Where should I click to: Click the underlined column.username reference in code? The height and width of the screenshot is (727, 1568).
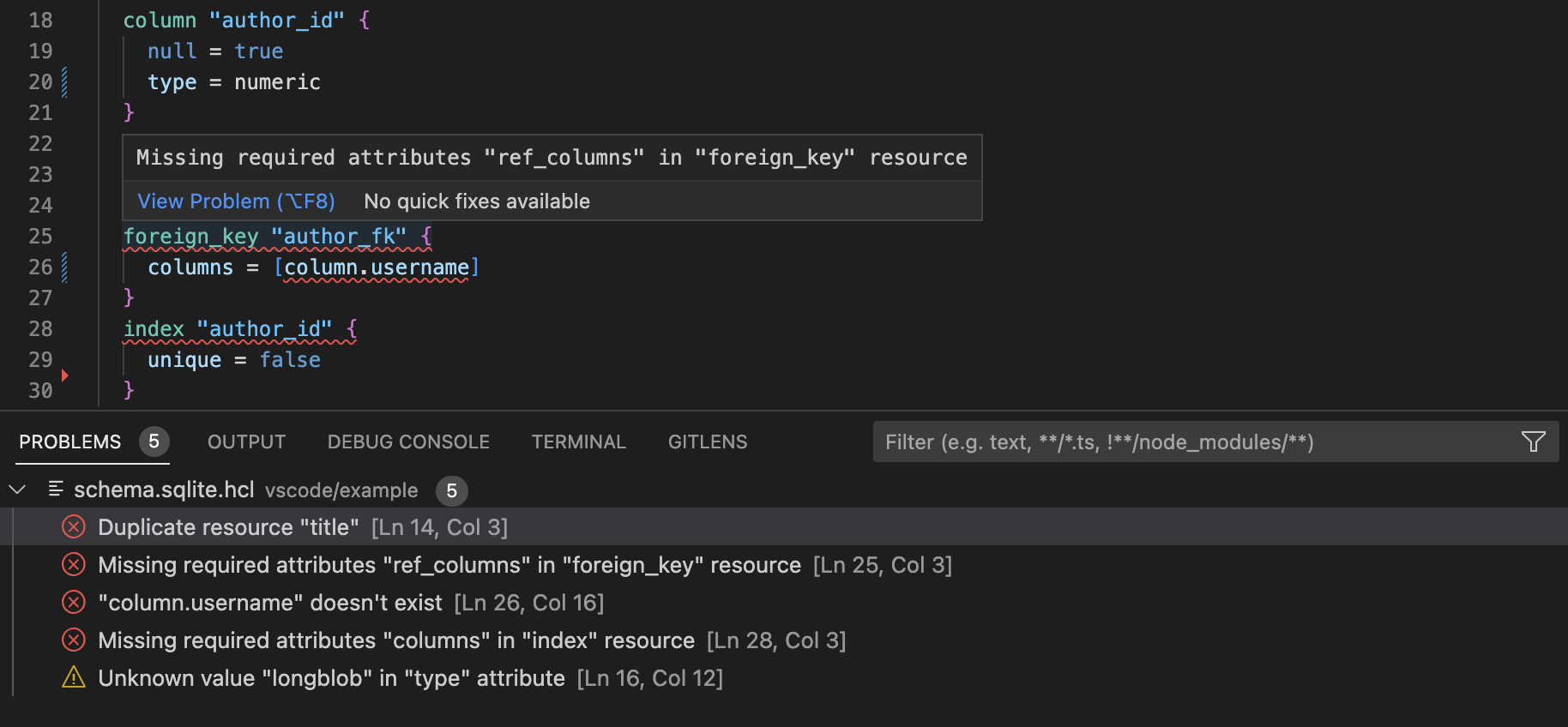click(x=376, y=267)
